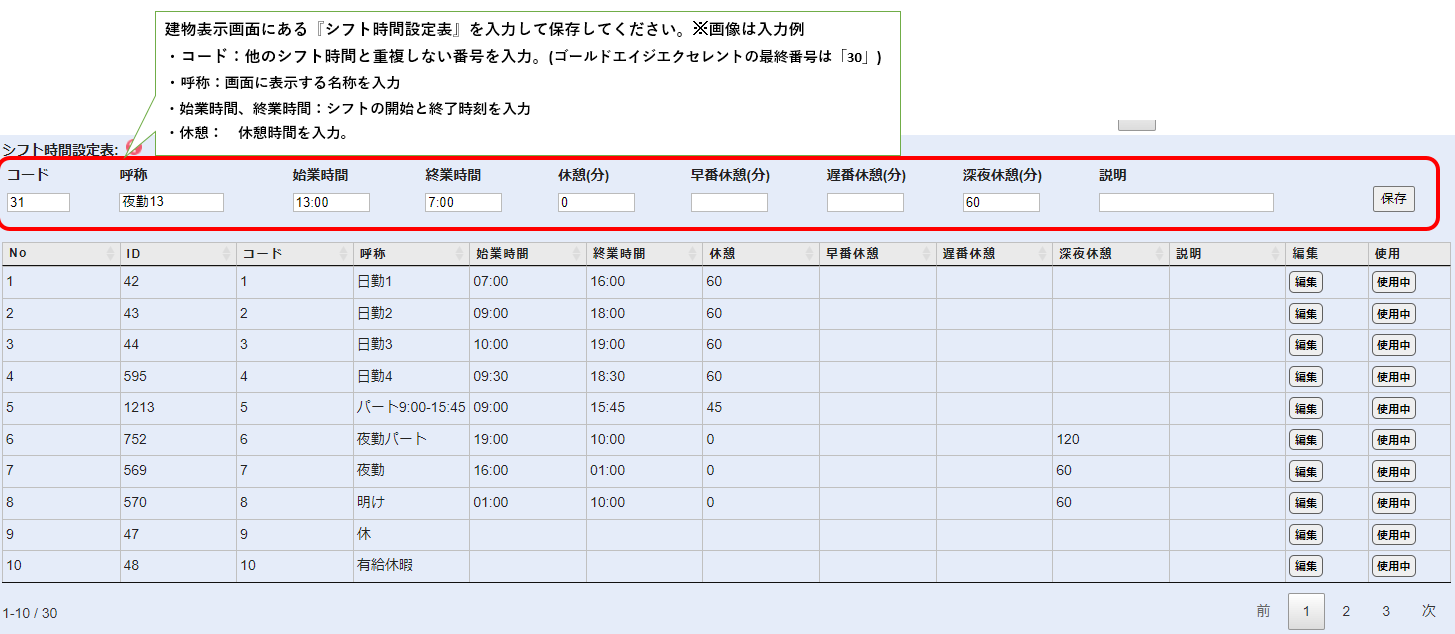This screenshot has width=1455, height=634.
Task: Edit the パート9:00-15:45 shift entry
Action: click(1305, 408)
